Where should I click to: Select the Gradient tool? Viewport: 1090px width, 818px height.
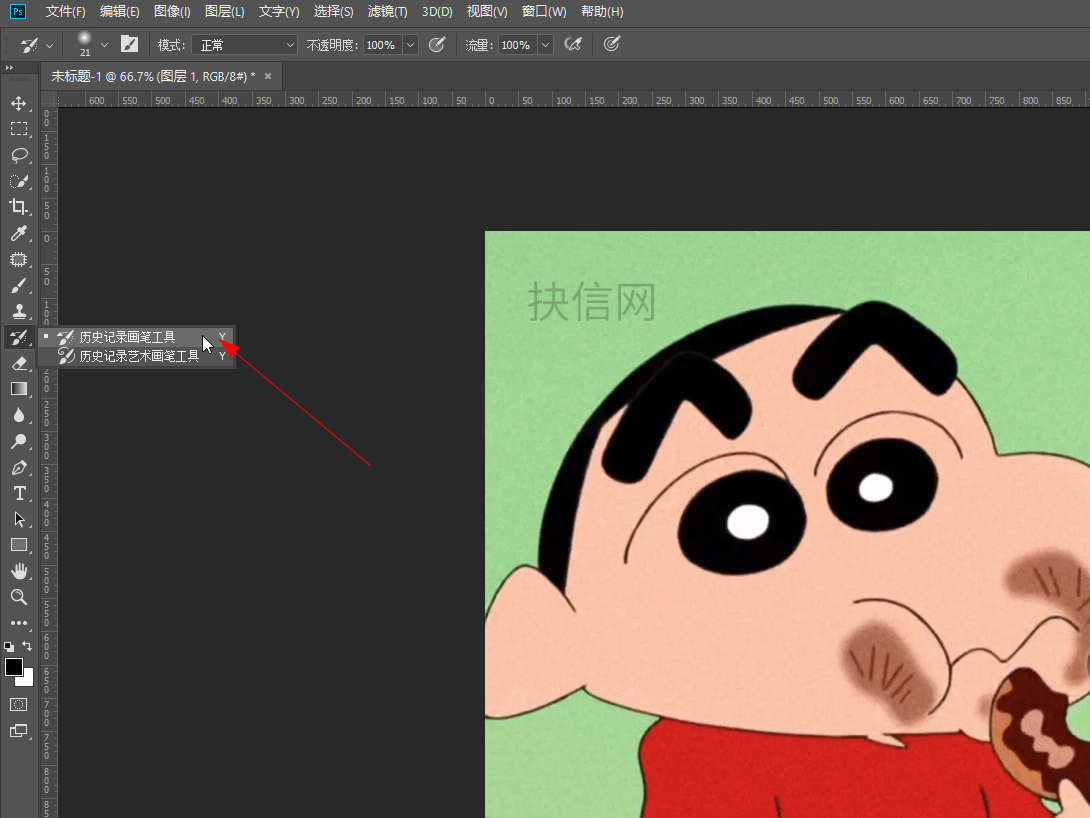tap(19, 389)
